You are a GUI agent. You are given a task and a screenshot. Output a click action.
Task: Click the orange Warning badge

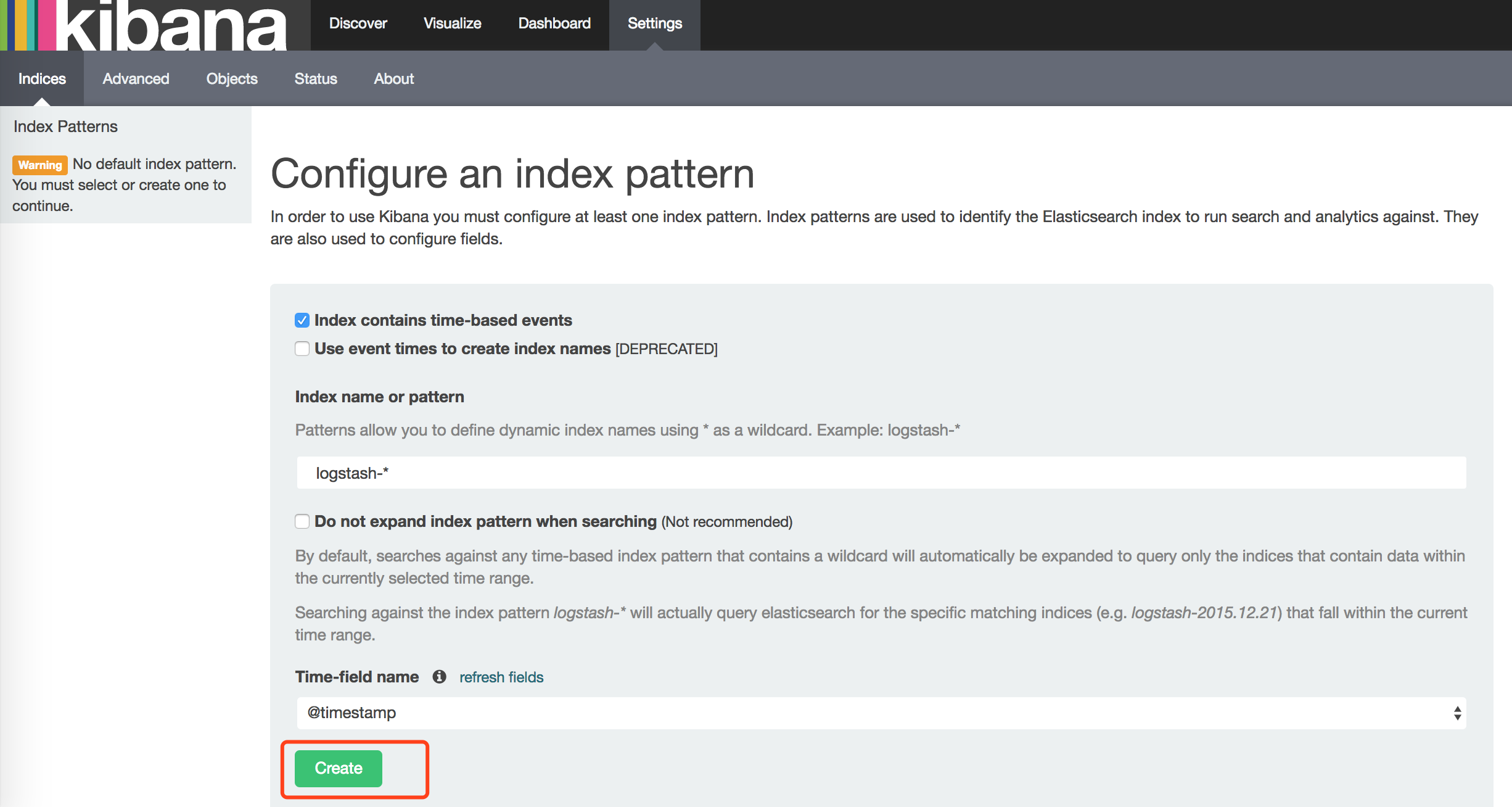coord(40,165)
